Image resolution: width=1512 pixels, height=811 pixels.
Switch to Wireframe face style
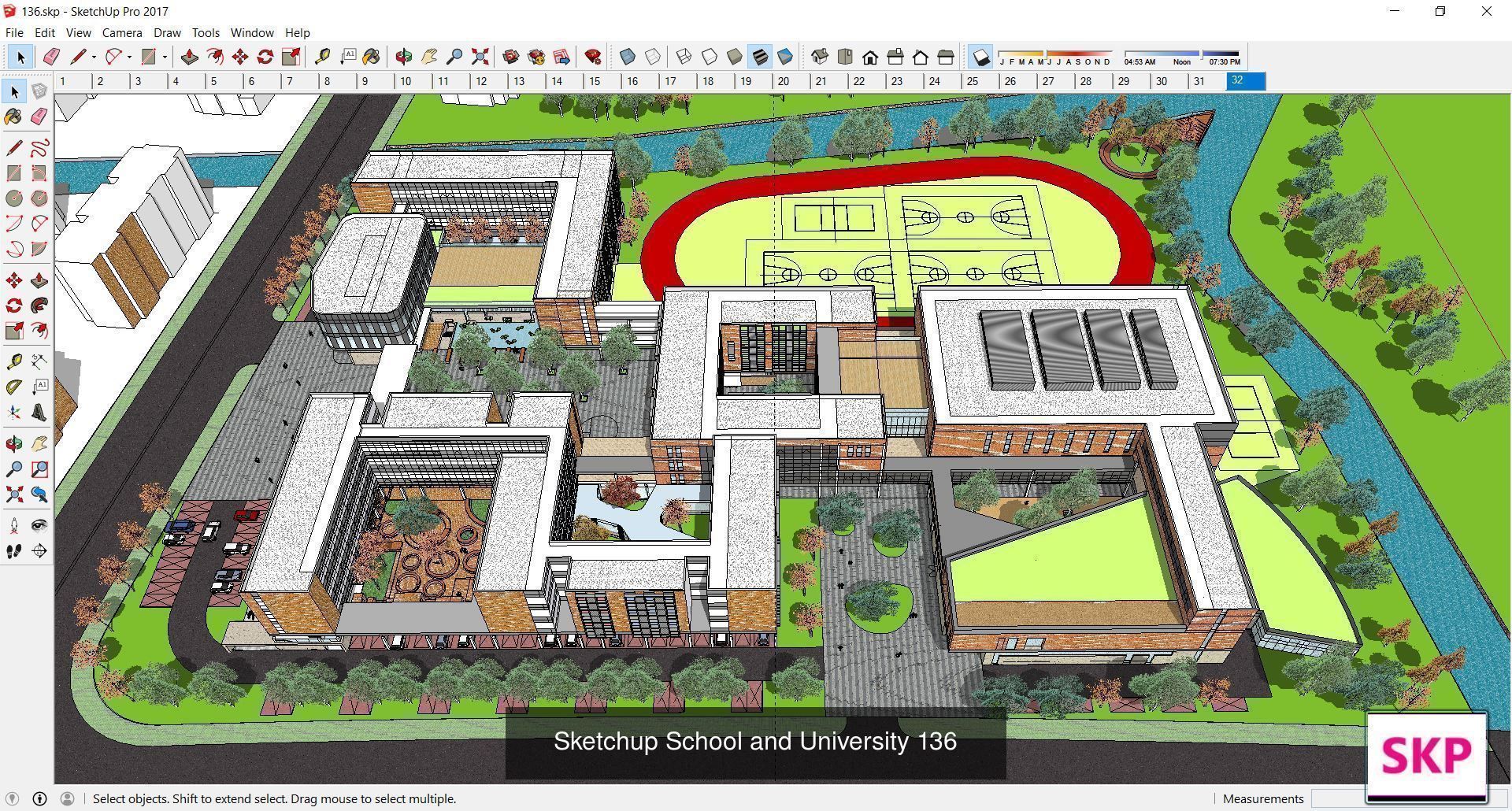(683, 57)
